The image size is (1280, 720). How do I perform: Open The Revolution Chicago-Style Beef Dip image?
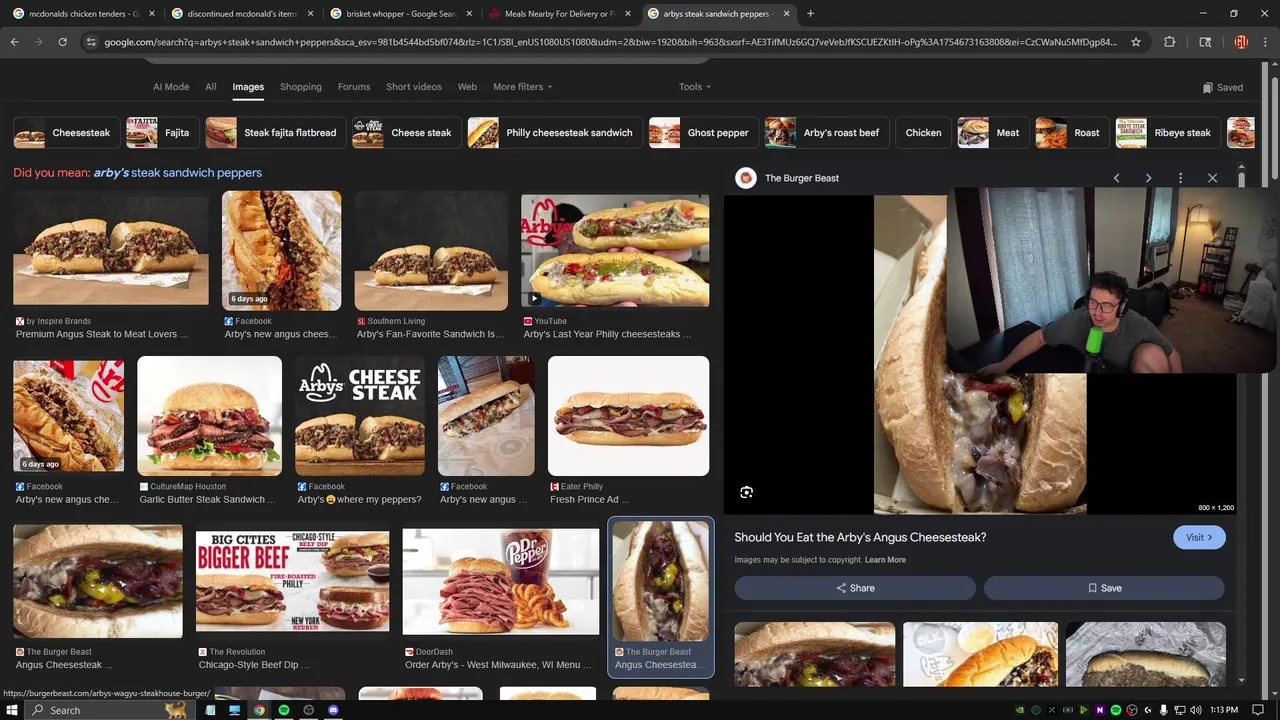[292, 582]
